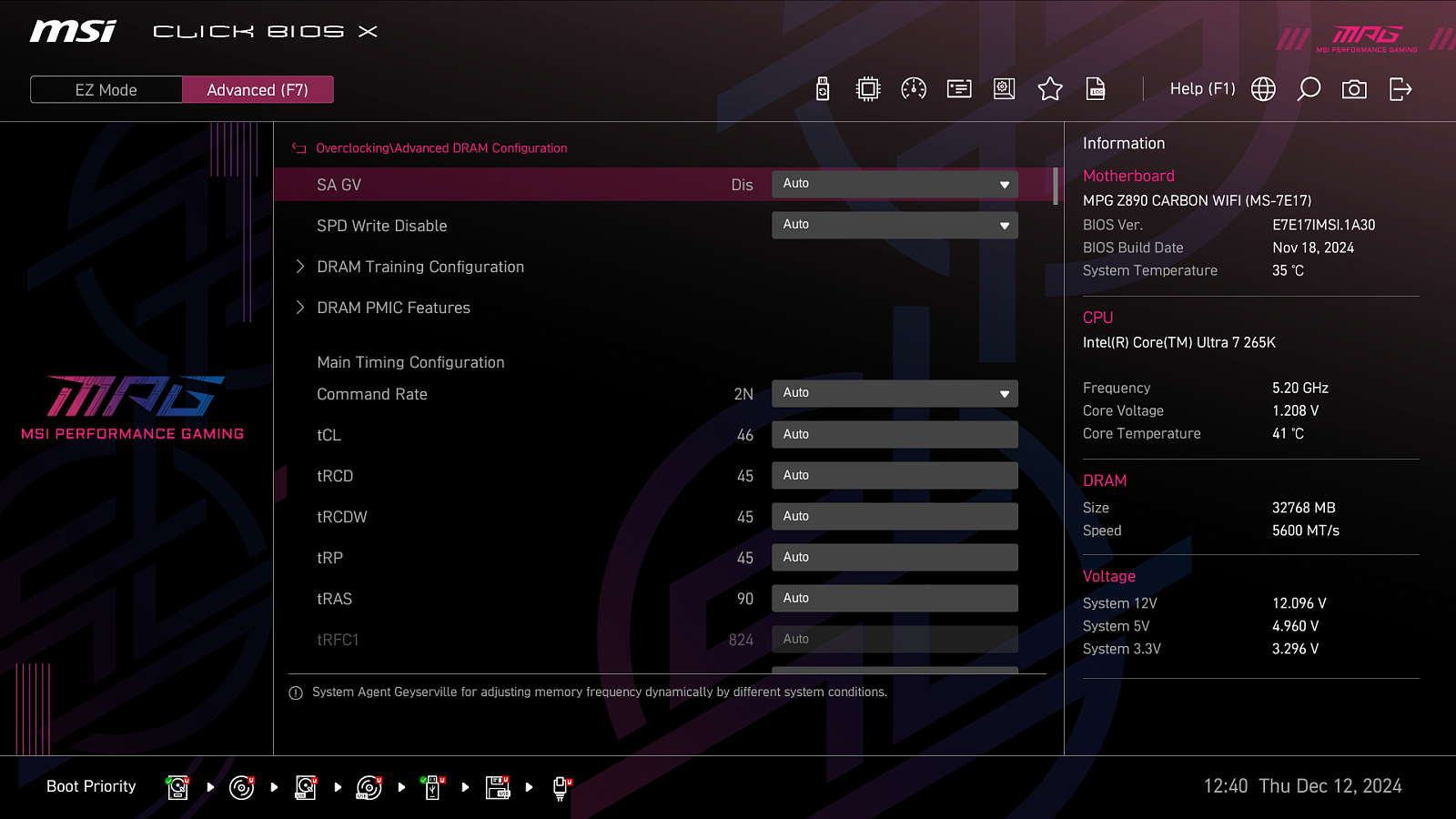Select the USB hard disk boot icon
The height and width of the screenshot is (819, 1456).
(306, 787)
